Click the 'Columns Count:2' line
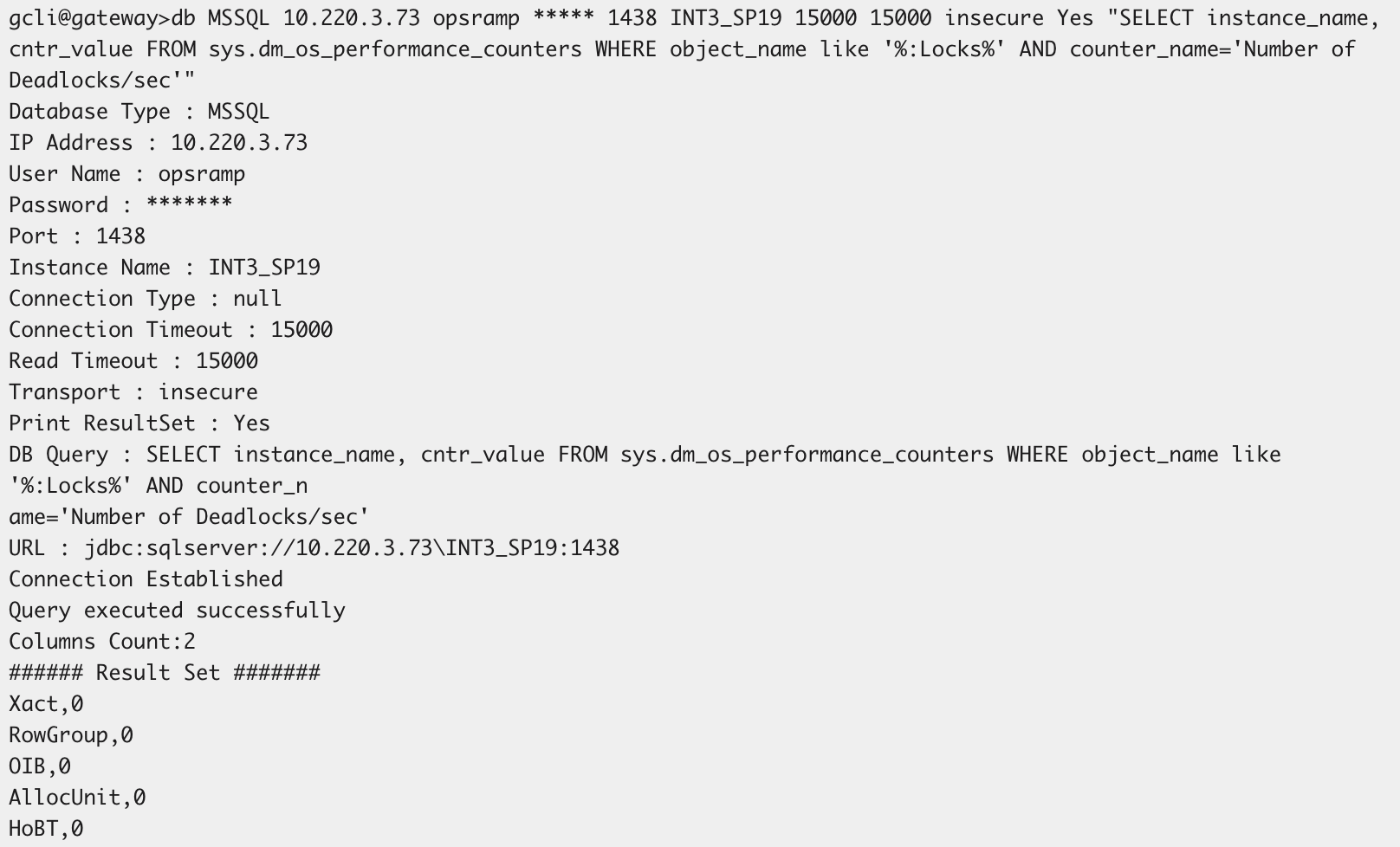 [102, 642]
